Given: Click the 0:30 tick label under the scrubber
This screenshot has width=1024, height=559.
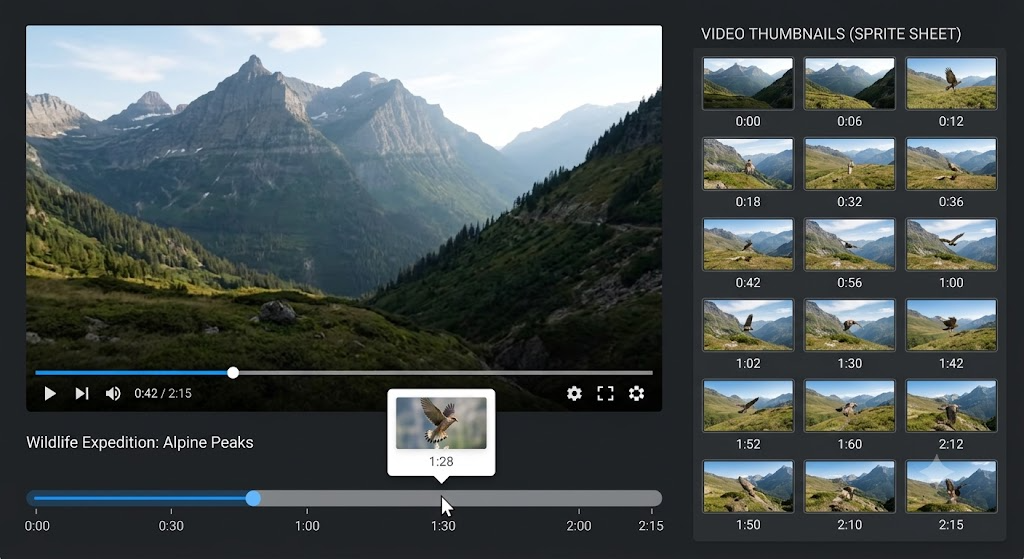Looking at the screenshot, I should click(x=171, y=526).
